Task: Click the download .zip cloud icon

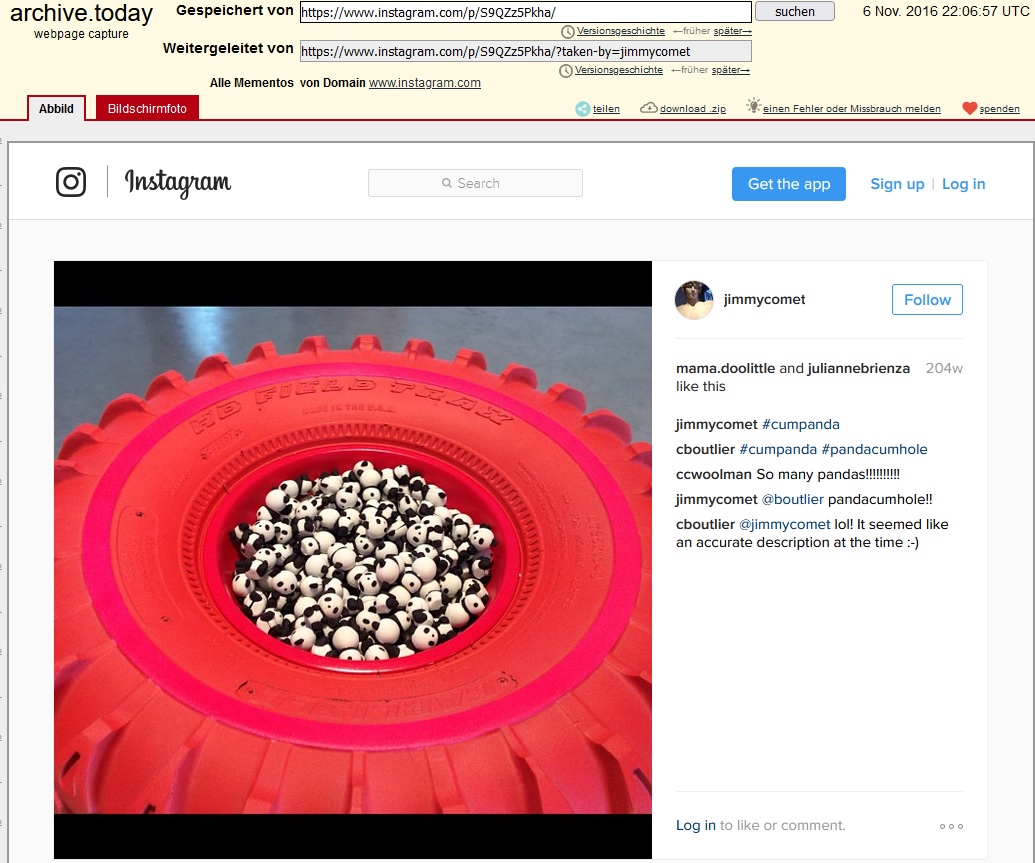Action: click(648, 108)
